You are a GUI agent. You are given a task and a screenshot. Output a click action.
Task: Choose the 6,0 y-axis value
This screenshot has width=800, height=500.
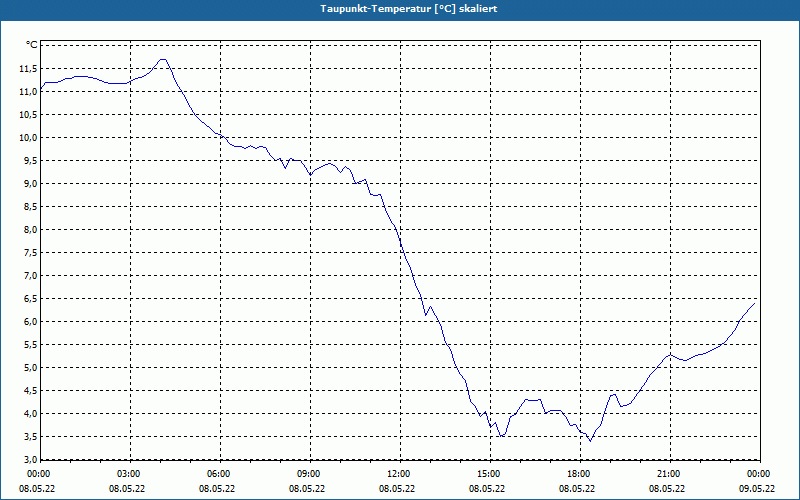(30, 321)
